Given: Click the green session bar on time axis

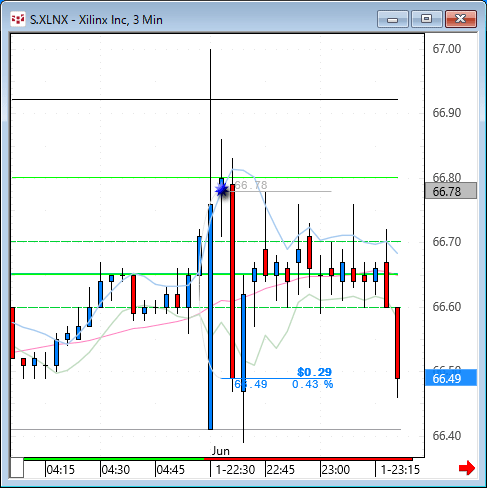Looking at the screenshot, I should 114,459.
